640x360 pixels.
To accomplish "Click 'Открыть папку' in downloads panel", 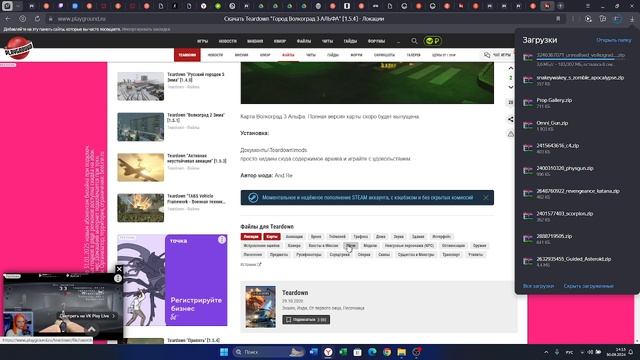I will 613,40.
